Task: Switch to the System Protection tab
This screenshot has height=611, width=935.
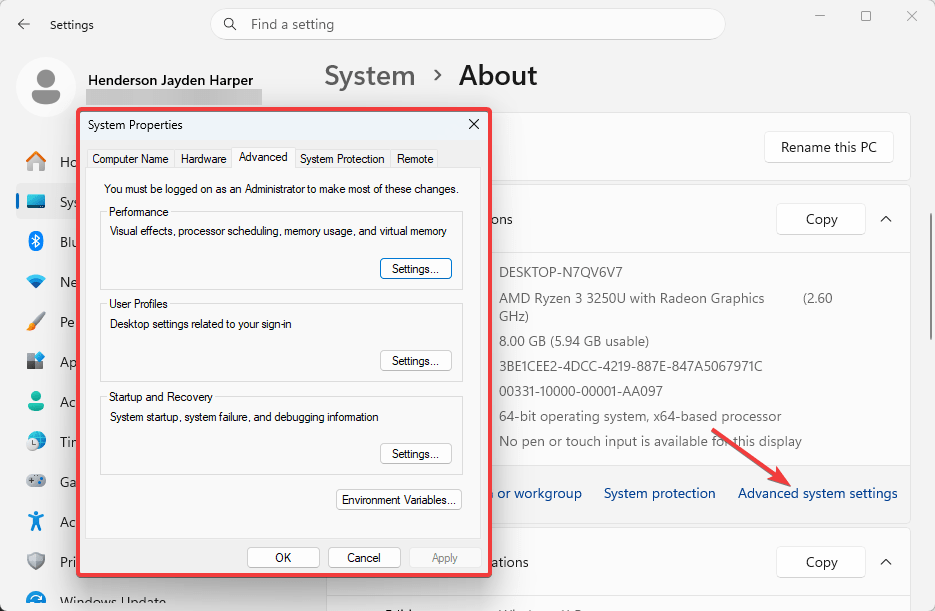Action: point(342,159)
